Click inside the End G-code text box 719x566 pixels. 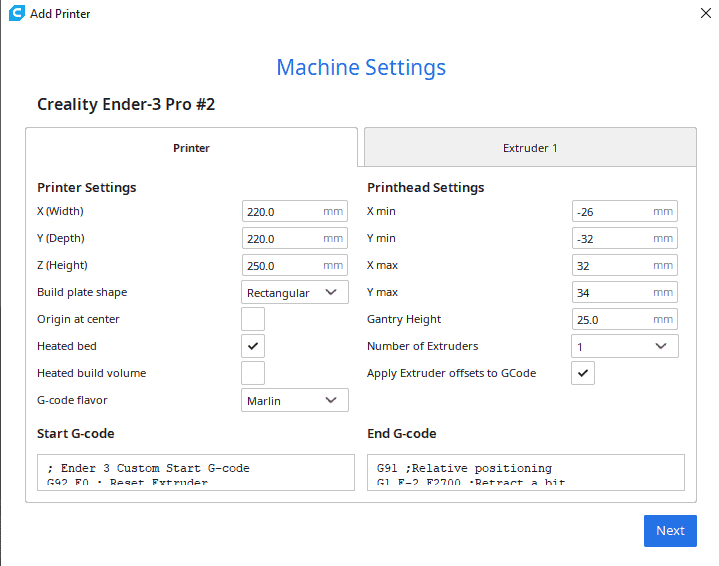pyautogui.click(x=526, y=472)
